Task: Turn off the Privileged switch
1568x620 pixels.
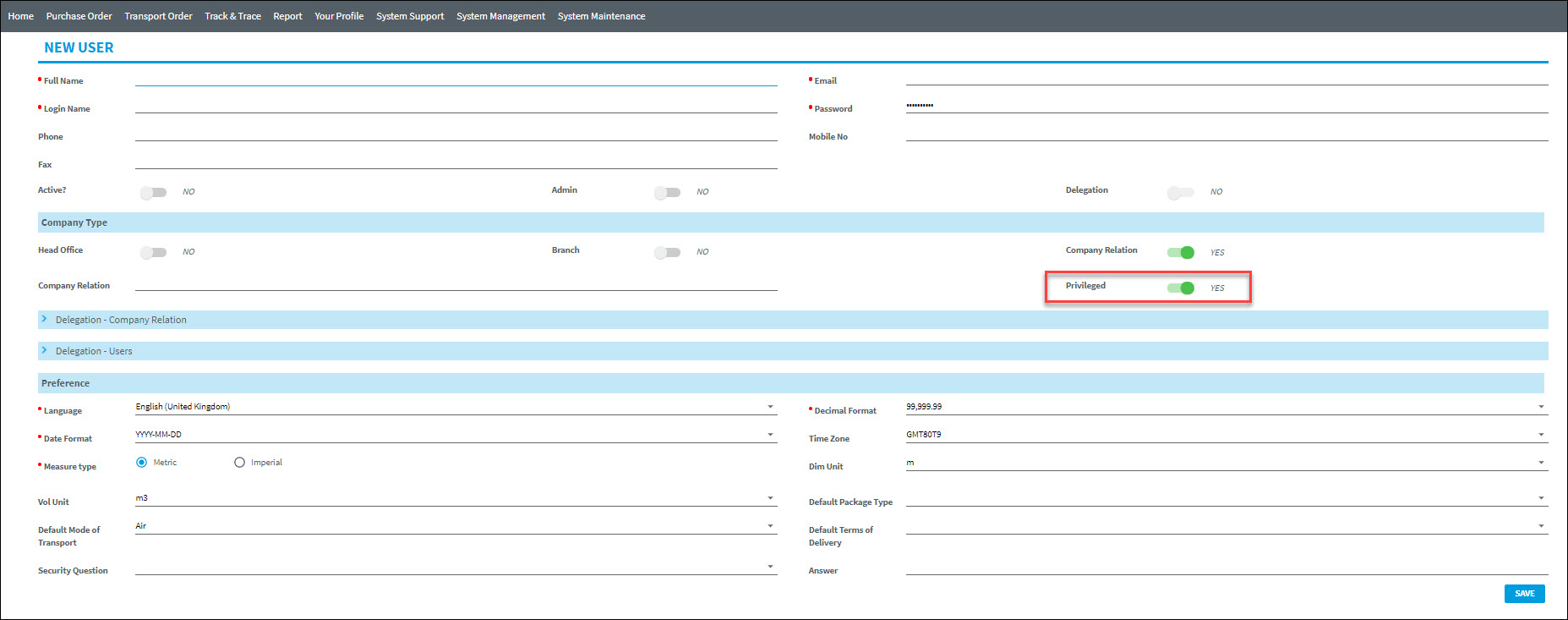Action: click(1181, 288)
